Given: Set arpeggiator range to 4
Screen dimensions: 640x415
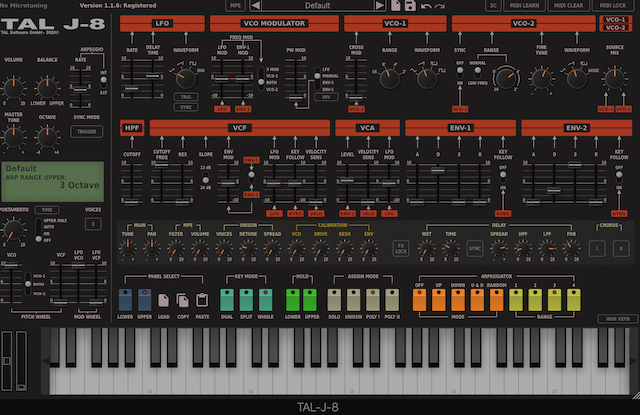Looking at the screenshot, I should (x=574, y=300).
